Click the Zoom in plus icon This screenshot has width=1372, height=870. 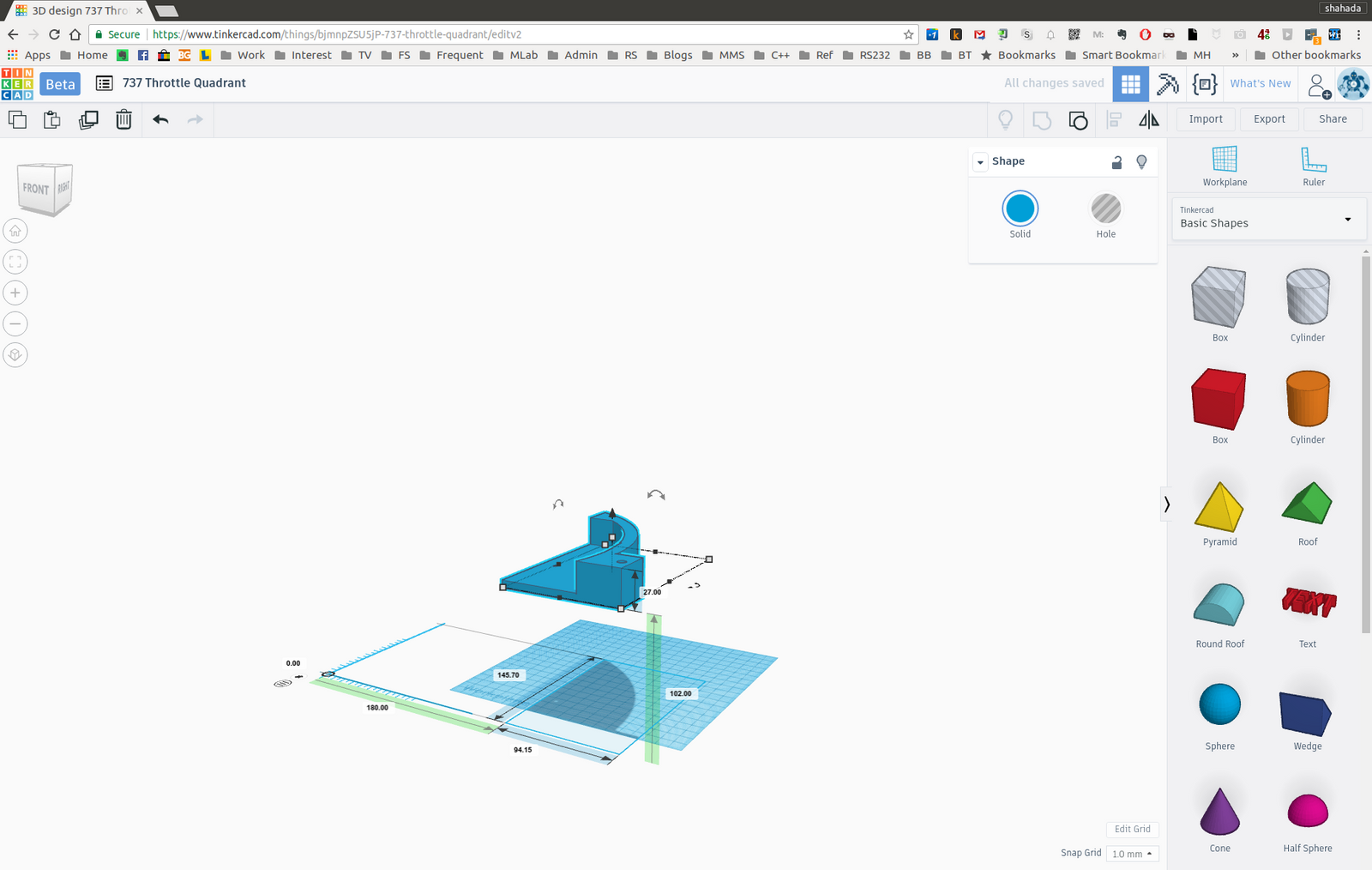(x=15, y=293)
